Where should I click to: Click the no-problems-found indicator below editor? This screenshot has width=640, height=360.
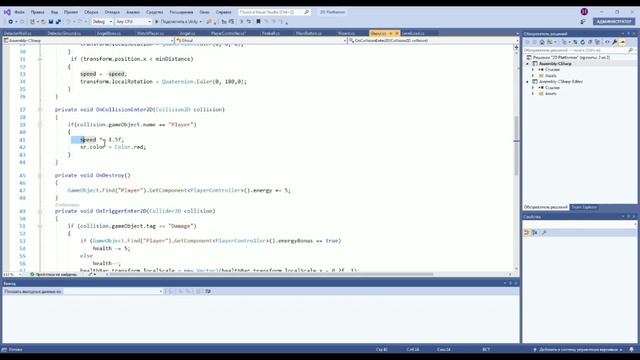(53, 275)
